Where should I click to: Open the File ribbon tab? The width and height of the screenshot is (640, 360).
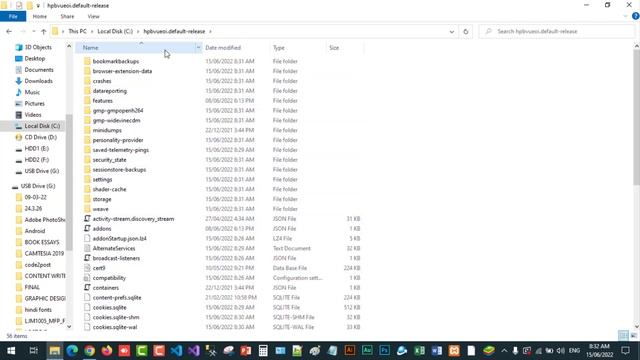tap(13, 16)
